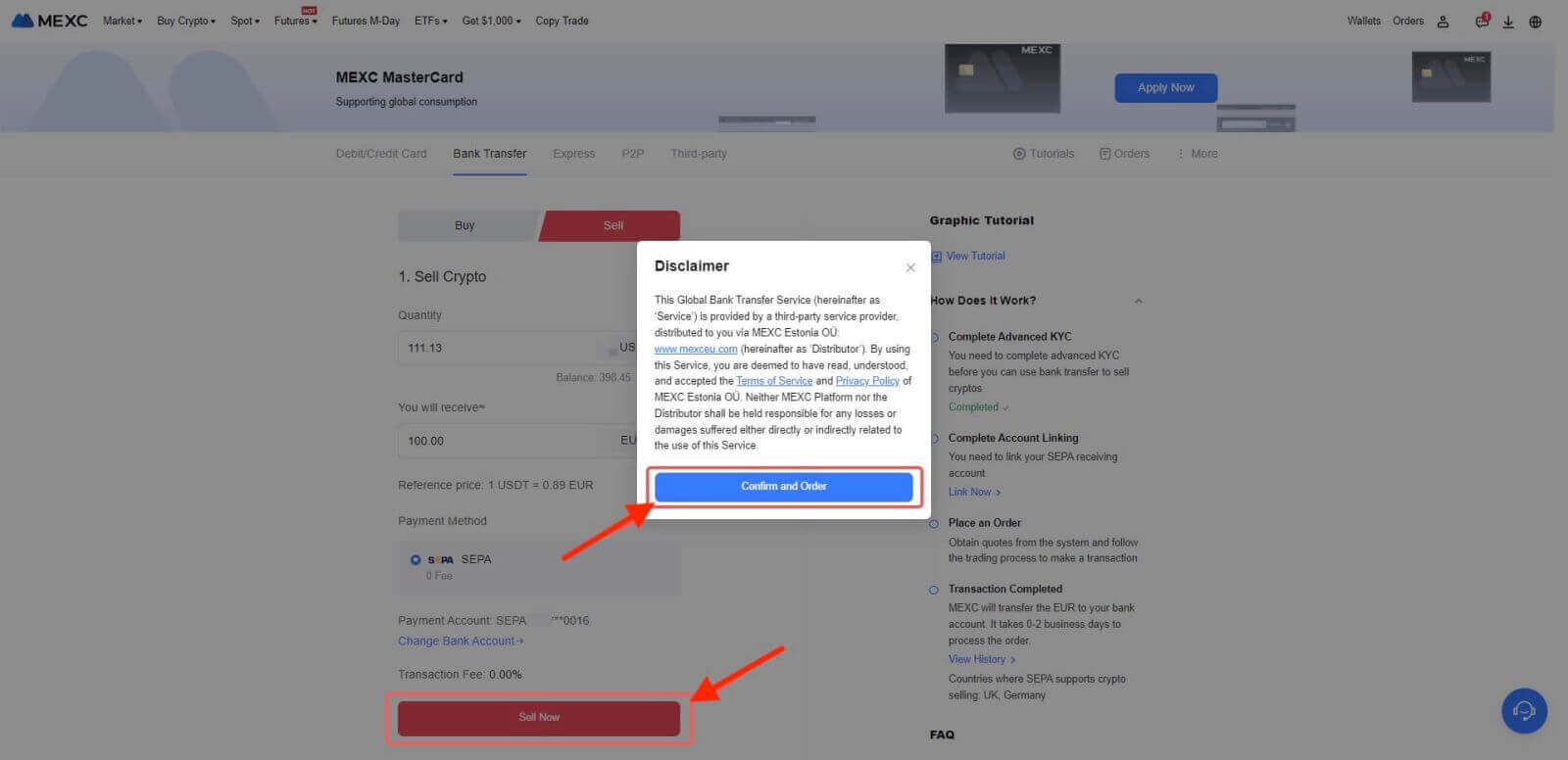Screen dimensions: 1568x760
Task: Close the Disclaimer dialog
Action: tap(910, 267)
